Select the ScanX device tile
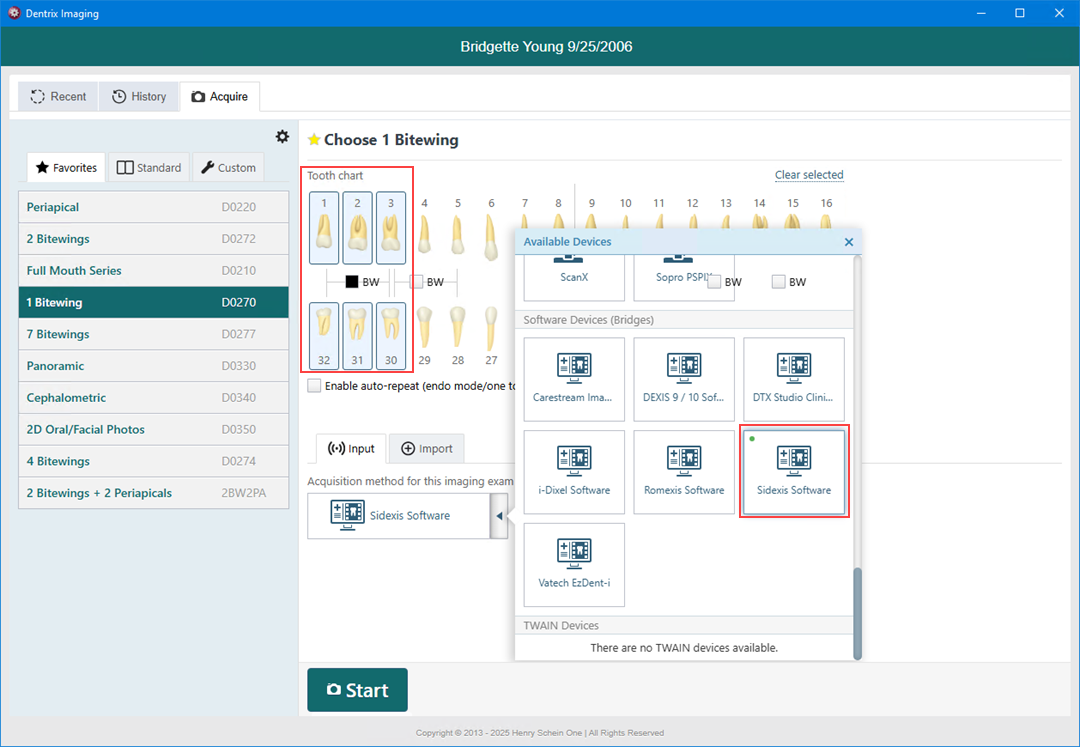 tap(574, 275)
